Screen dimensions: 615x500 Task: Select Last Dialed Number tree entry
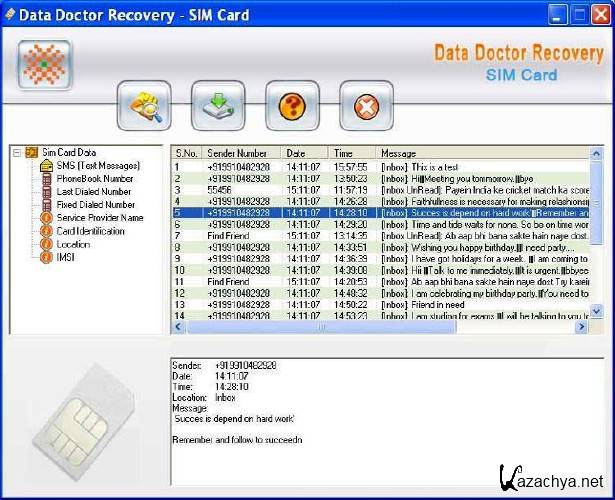[x=94, y=191]
